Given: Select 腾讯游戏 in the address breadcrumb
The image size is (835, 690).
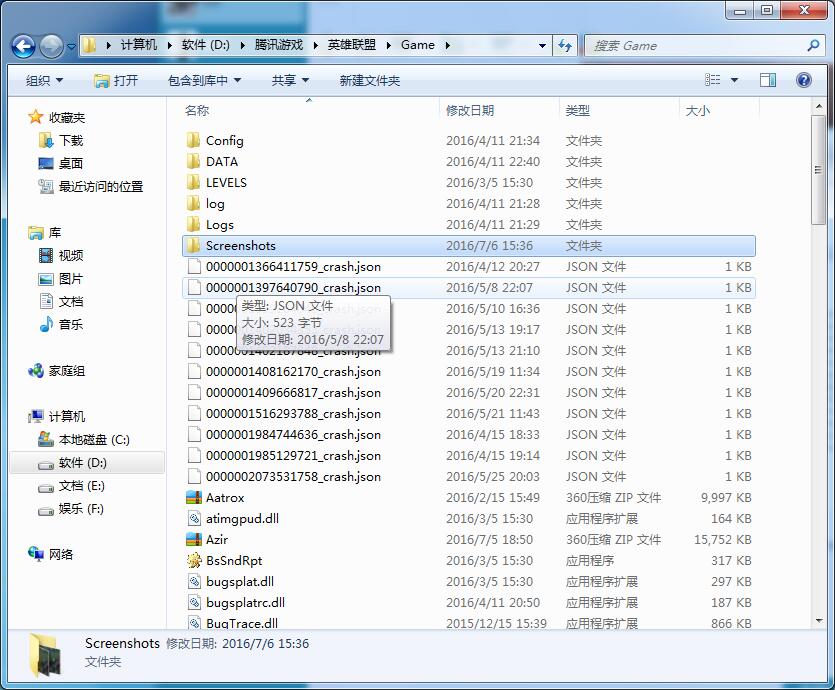Looking at the screenshot, I should coord(279,45).
